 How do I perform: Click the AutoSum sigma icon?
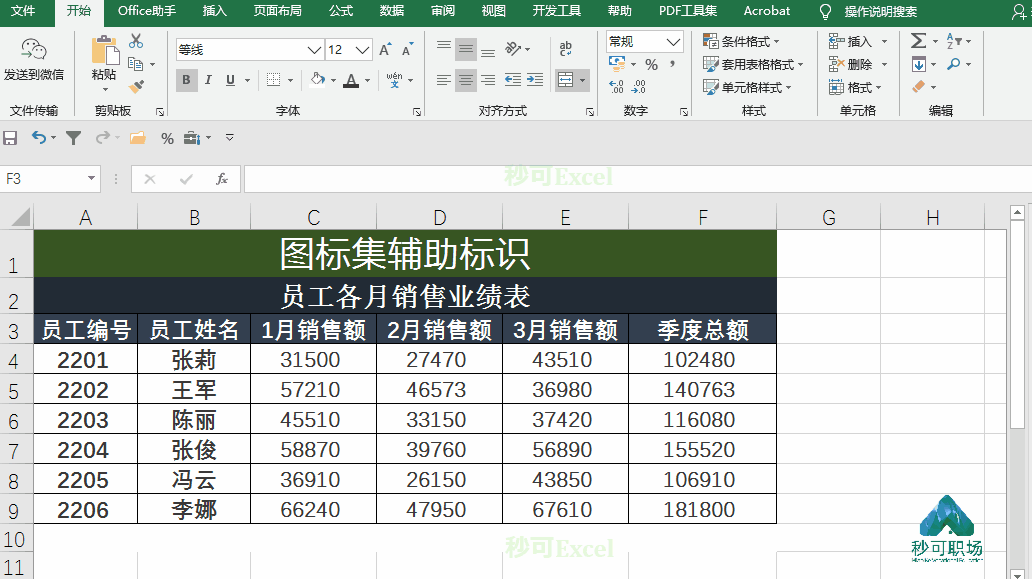tap(918, 41)
